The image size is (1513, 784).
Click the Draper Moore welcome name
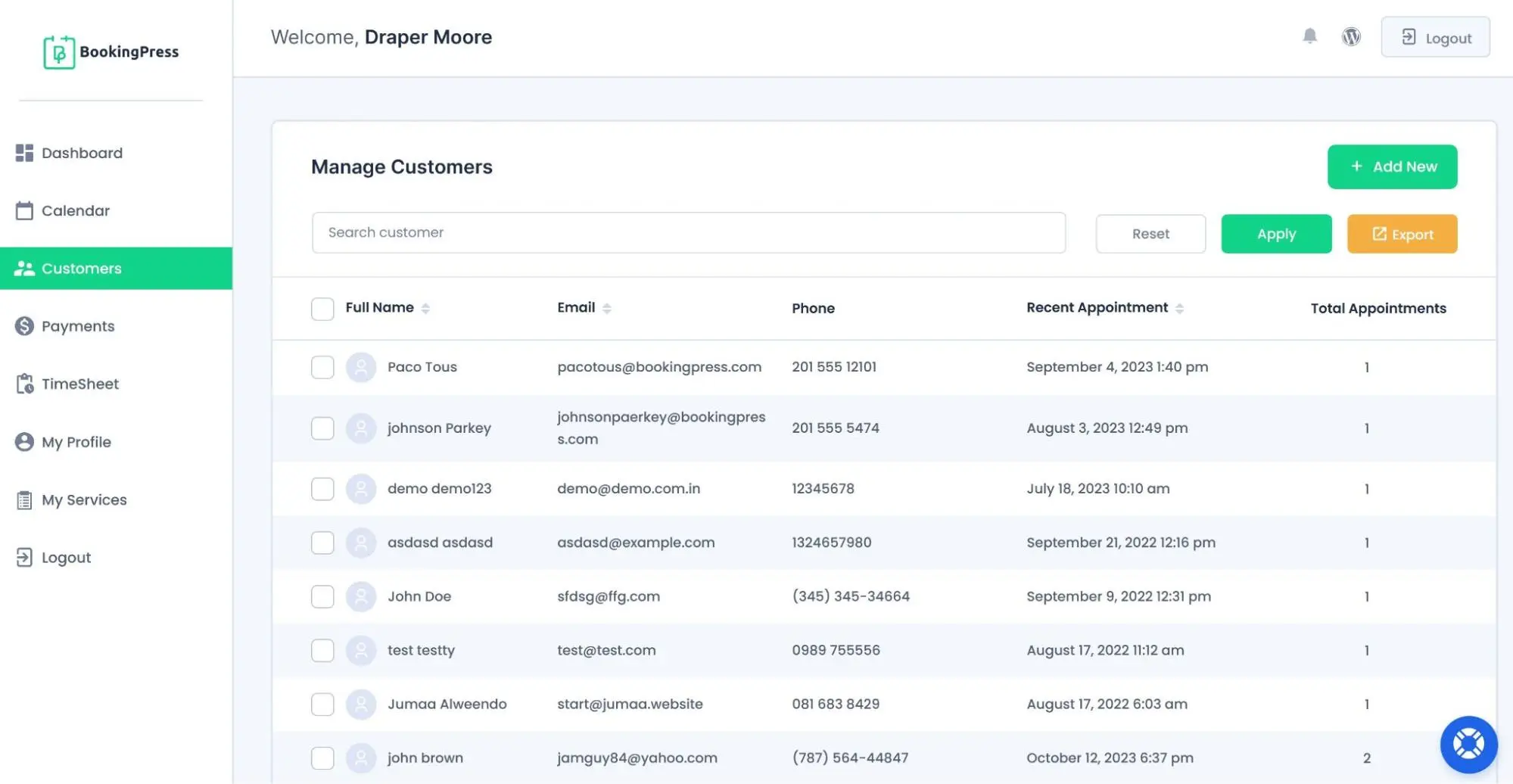tap(428, 37)
